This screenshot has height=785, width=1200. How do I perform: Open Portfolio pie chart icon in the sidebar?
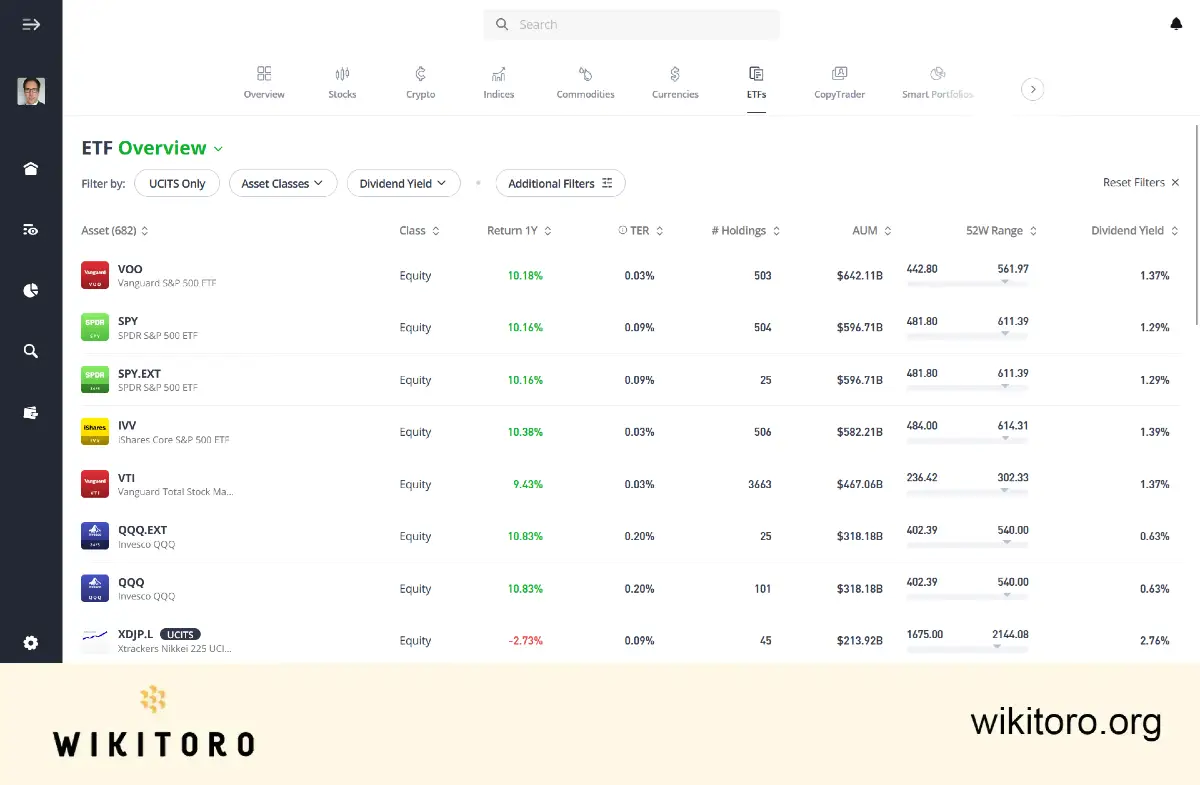(x=31, y=291)
